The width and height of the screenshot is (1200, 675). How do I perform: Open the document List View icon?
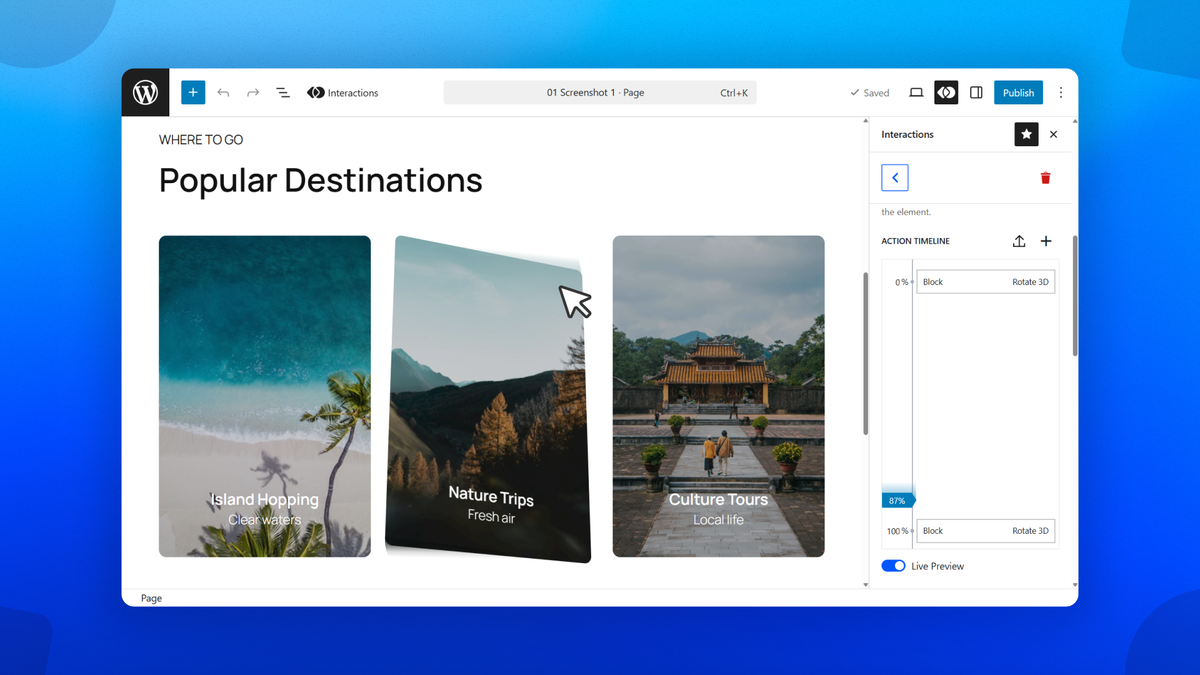(282, 92)
